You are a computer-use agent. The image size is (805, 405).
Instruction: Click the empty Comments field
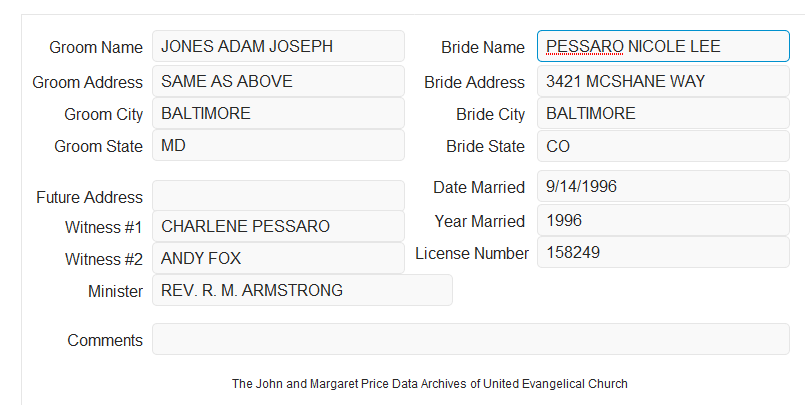click(471, 339)
